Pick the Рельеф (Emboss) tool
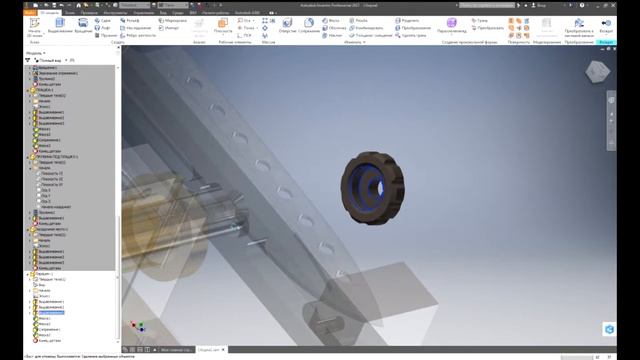The width and height of the screenshot is (640, 360). click(130, 20)
